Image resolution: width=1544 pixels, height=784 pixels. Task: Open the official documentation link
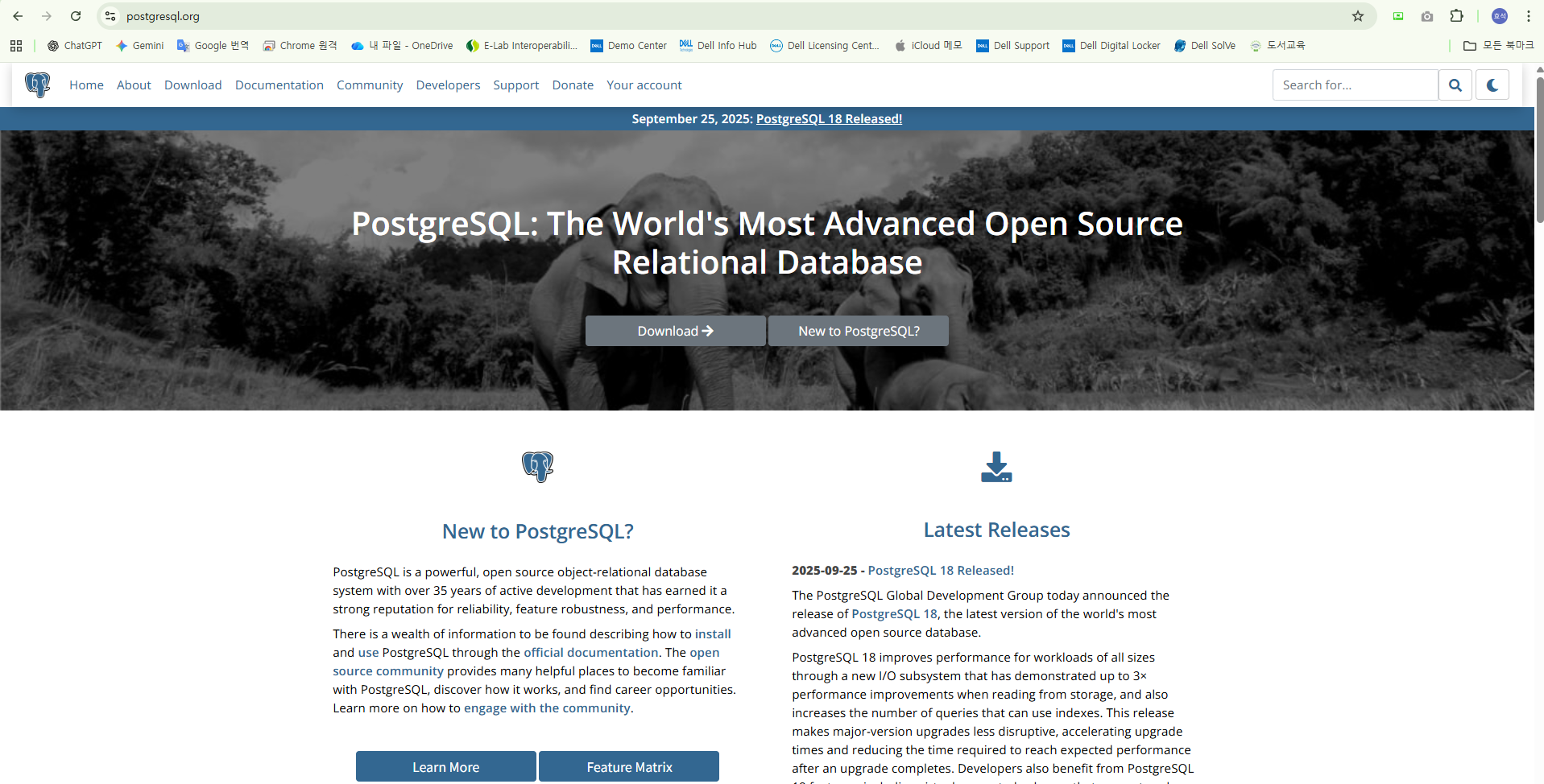591,653
